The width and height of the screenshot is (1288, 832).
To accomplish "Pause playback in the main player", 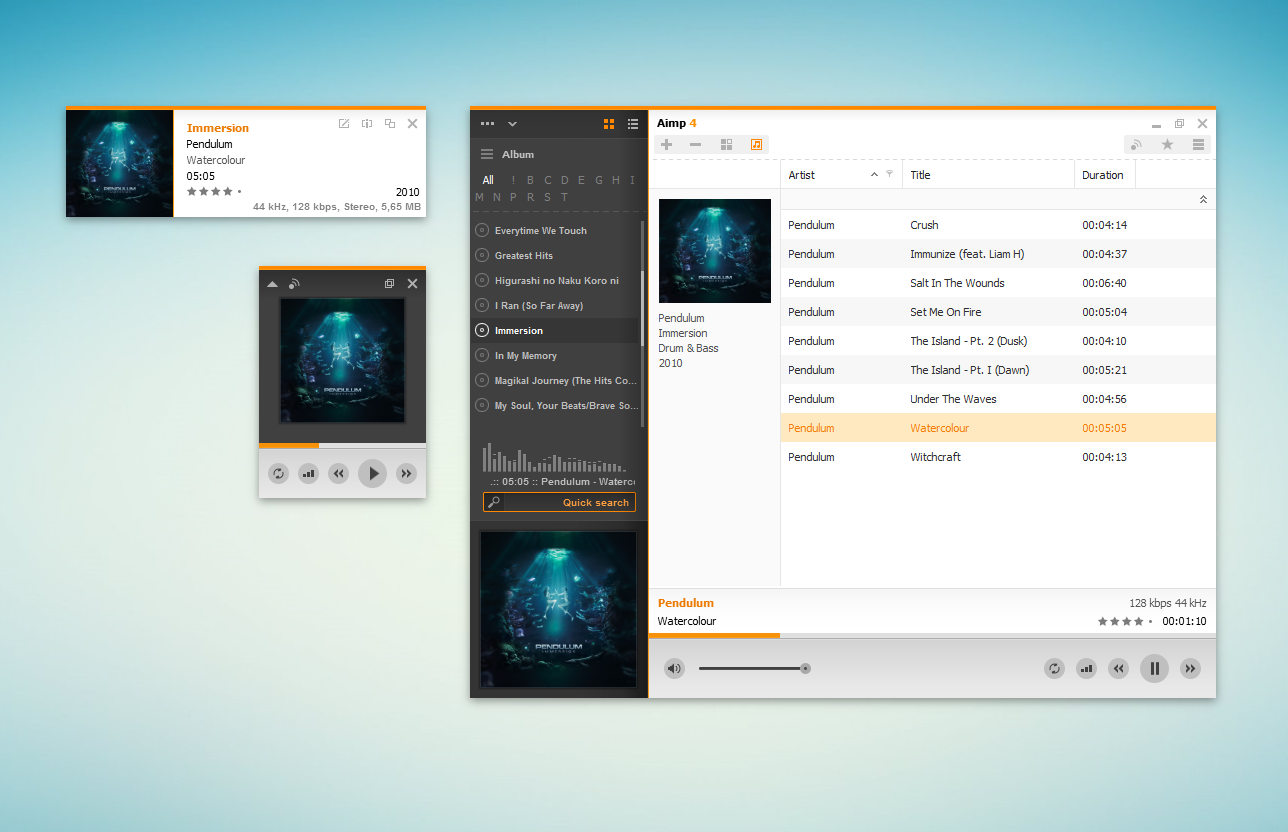I will point(1154,668).
